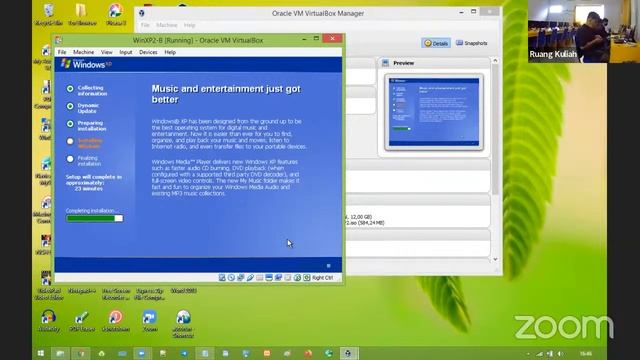Click the Right Ctrl host key indicator

coord(322,278)
